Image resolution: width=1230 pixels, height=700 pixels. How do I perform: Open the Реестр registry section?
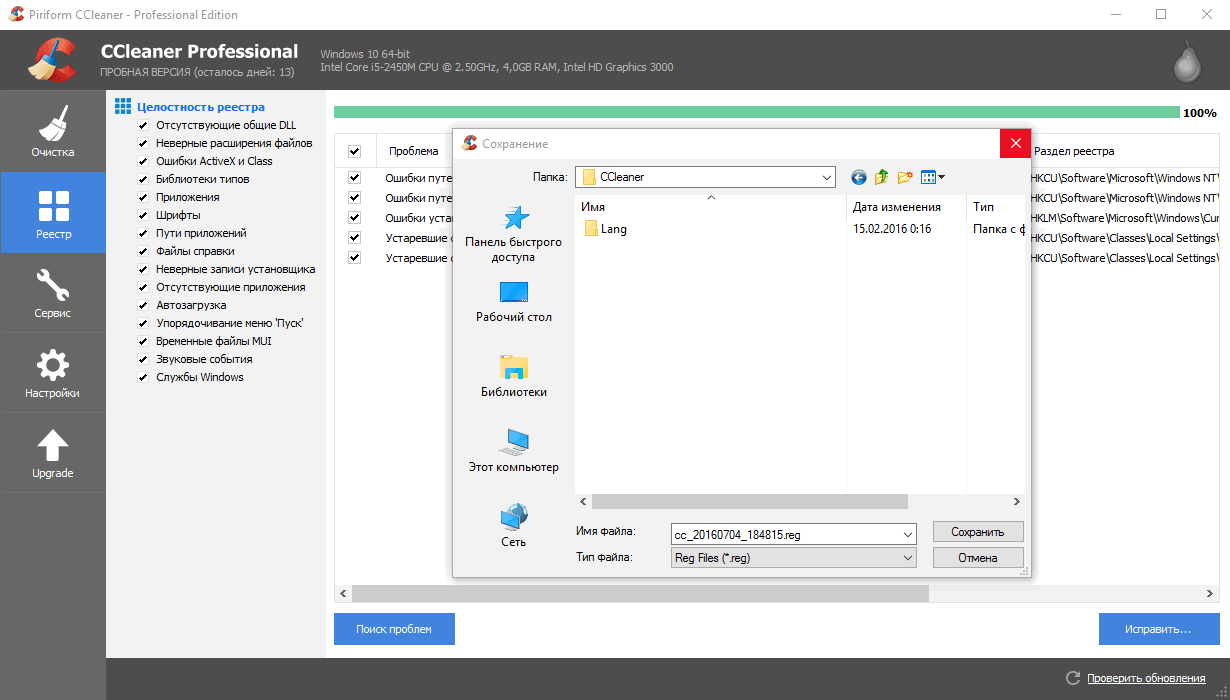pos(52,212)
